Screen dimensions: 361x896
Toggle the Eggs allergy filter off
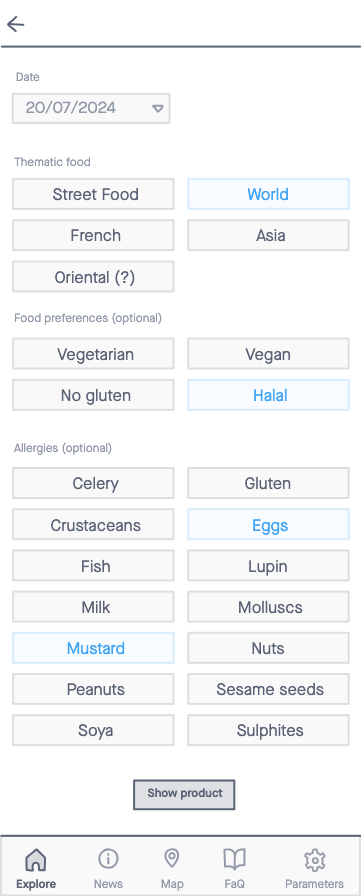pos(268,525)
